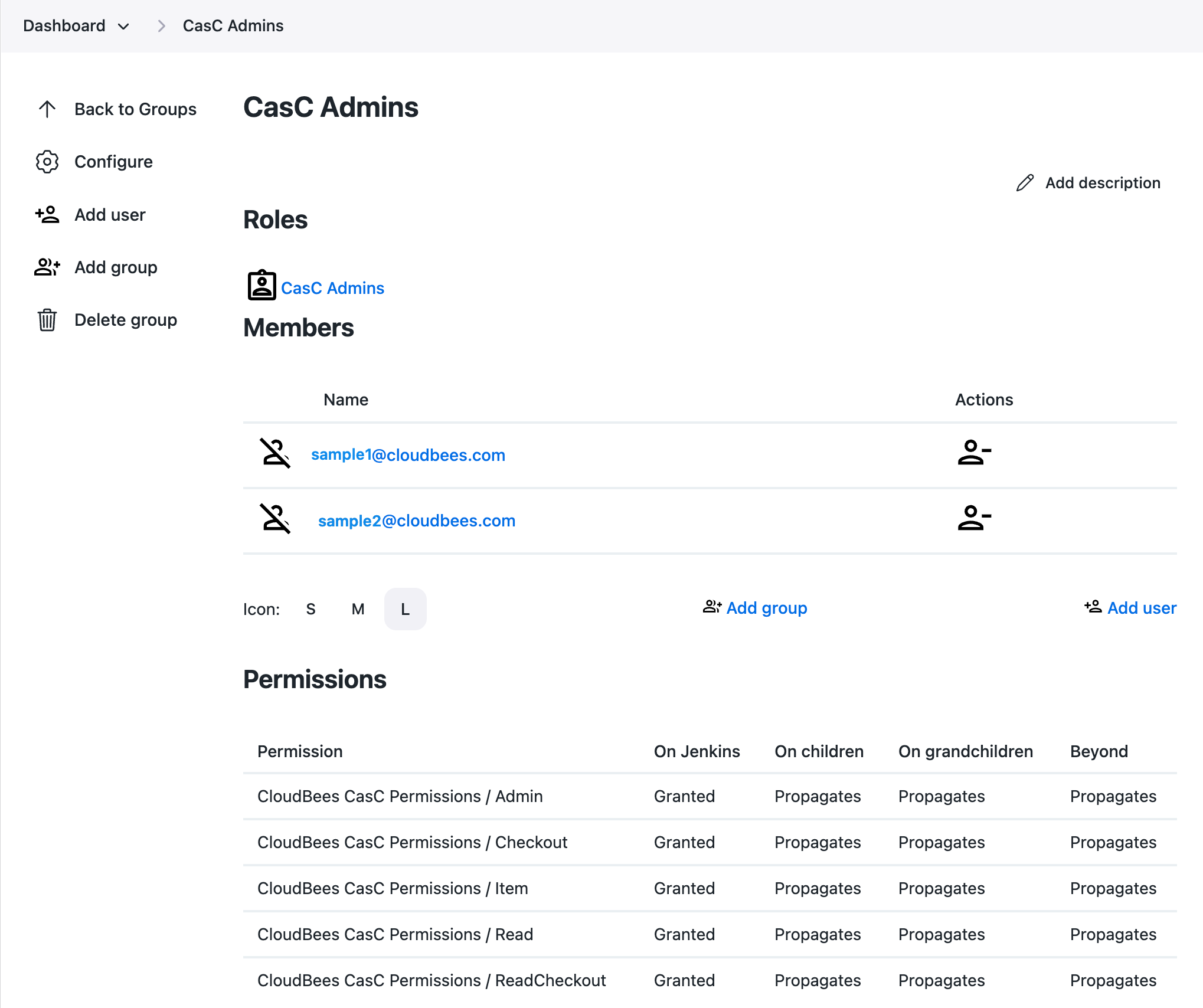Open sample1@cloudbees.com member link
The image size is (1203, 1008).
point(408,455)
